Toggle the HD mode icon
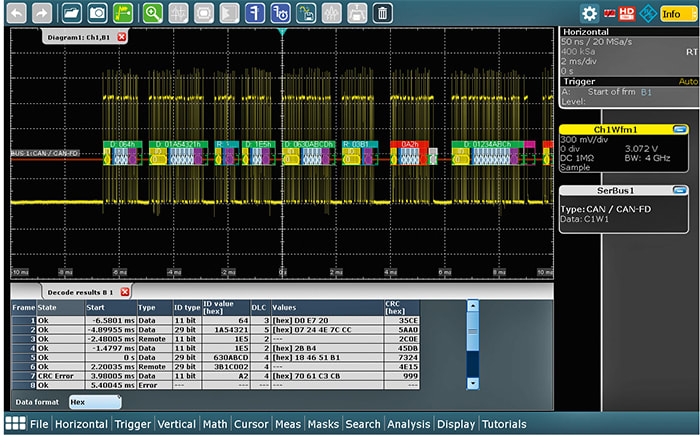Viewport: 700px width, 435px height. [x=626, y=13]
